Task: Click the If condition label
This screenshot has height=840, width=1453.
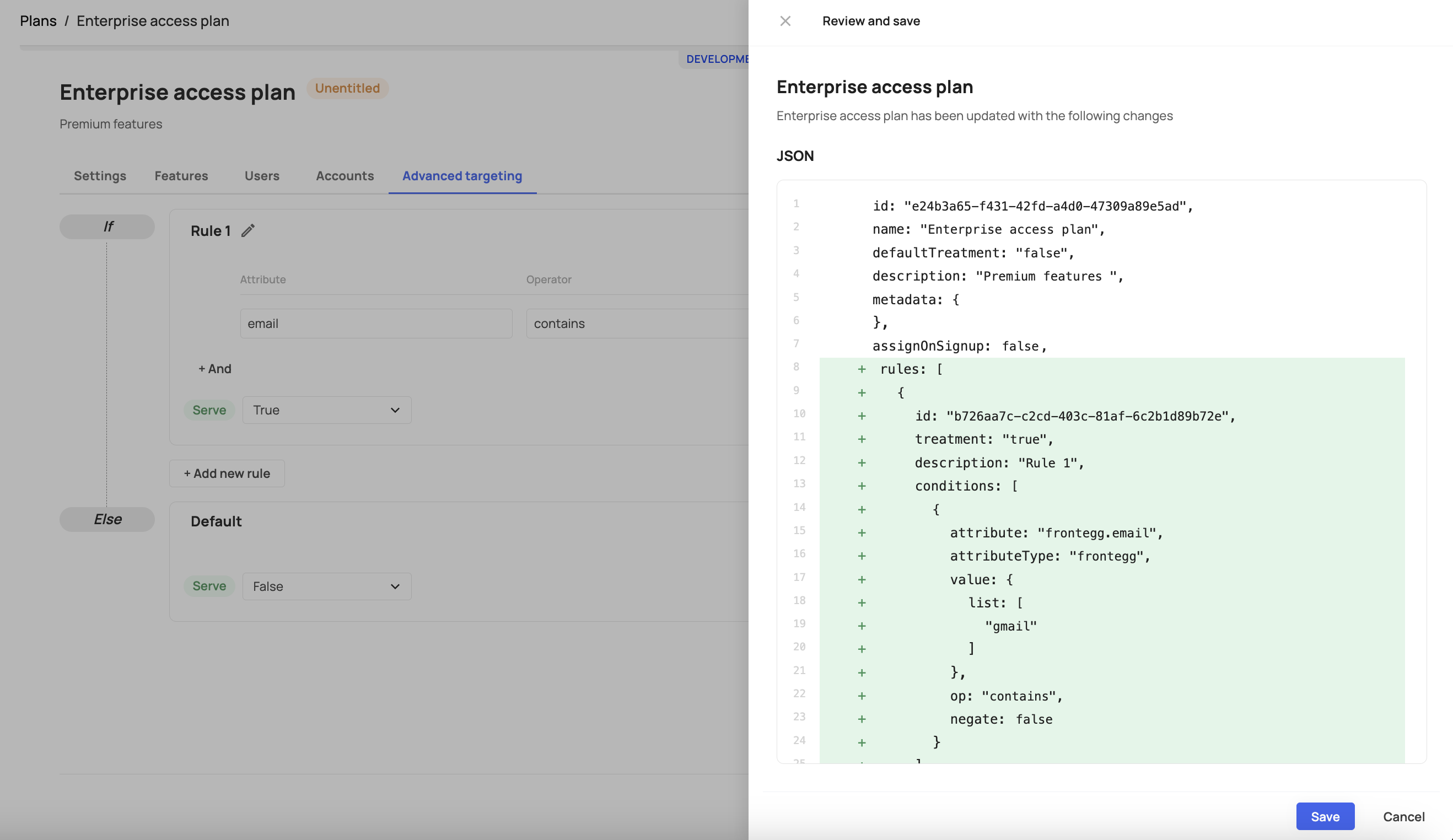Action: [x=107, y=227]
